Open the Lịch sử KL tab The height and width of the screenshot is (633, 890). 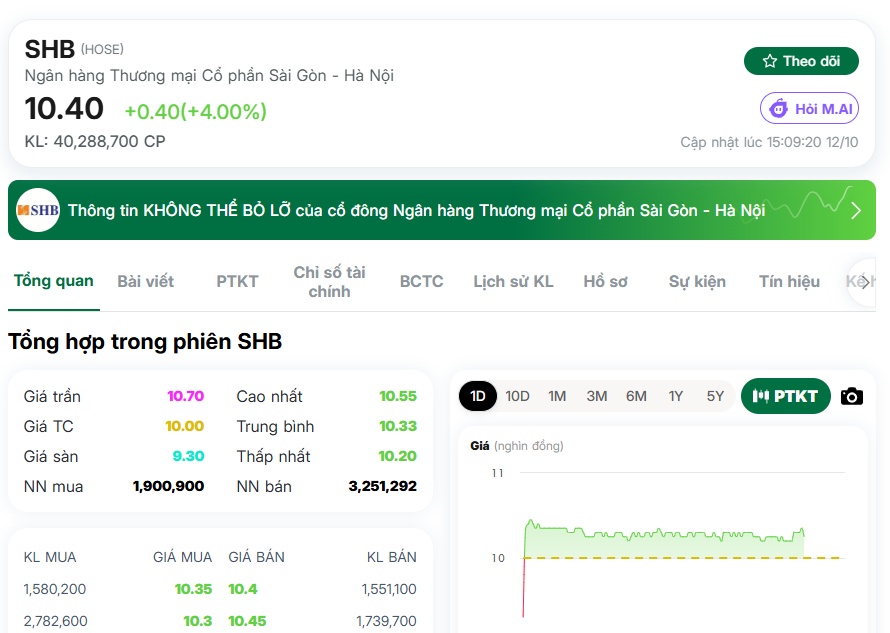[x=514, y=282]
